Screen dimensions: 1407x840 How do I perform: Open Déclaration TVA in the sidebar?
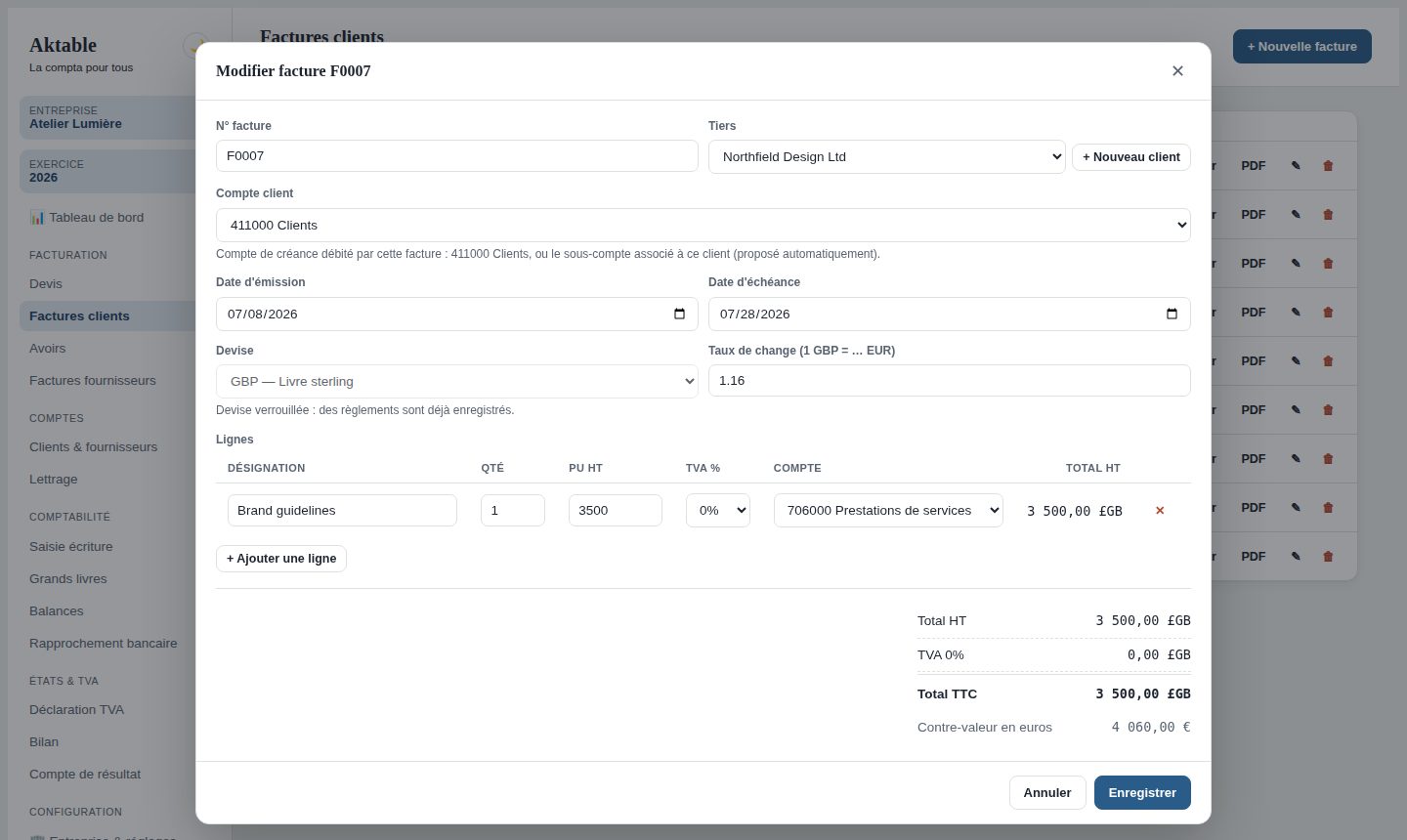point(107,709)
